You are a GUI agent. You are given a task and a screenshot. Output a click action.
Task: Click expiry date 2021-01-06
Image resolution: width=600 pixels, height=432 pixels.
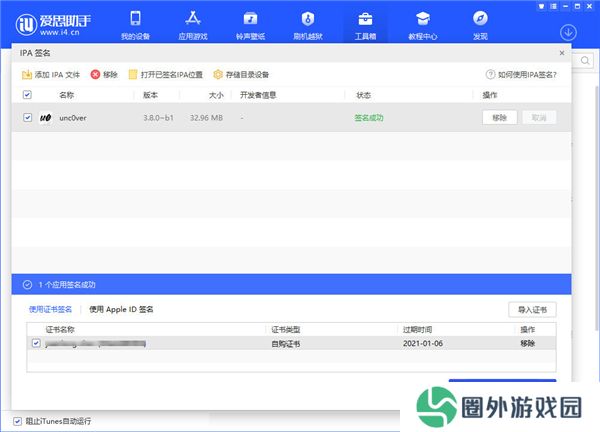click(423, 344)
